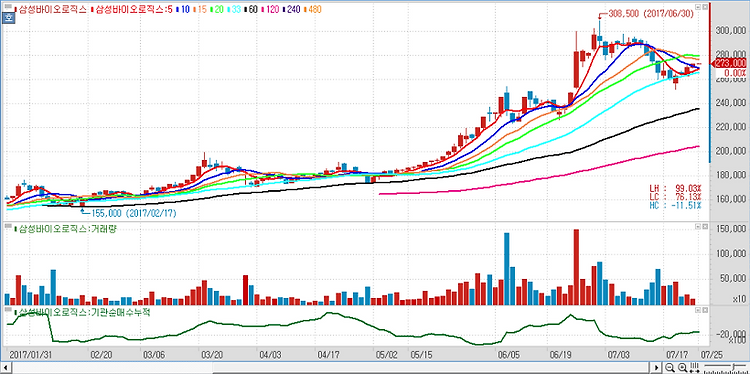Click the 300,000 price axis label
The width and height of the screenshot is (750, 374).
click(730, 32)
